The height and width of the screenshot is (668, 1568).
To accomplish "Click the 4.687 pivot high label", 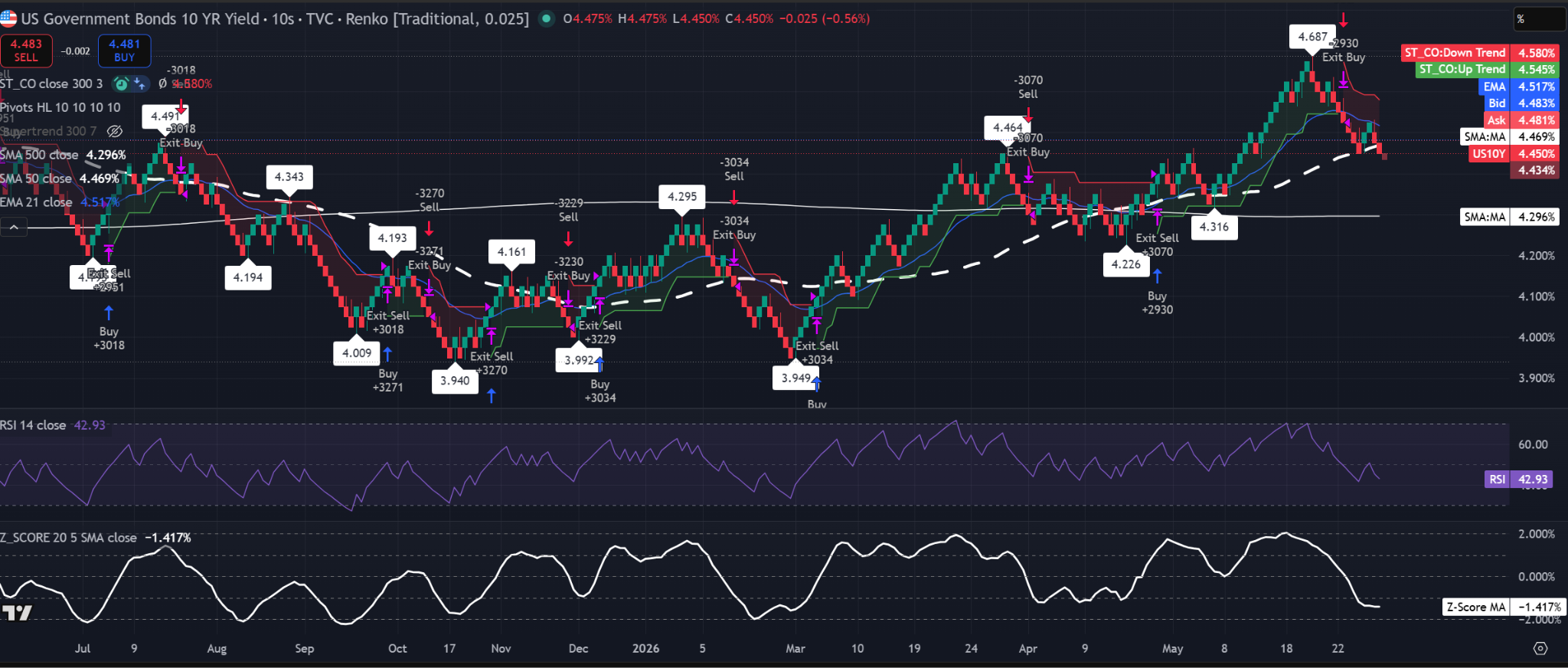I will coord(1312,37).
